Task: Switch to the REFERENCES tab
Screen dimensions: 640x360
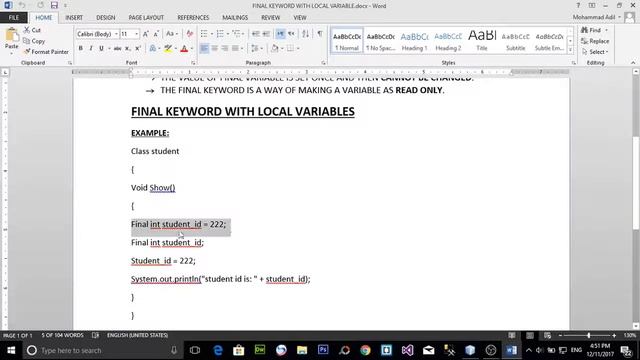Action: point(193,18)
